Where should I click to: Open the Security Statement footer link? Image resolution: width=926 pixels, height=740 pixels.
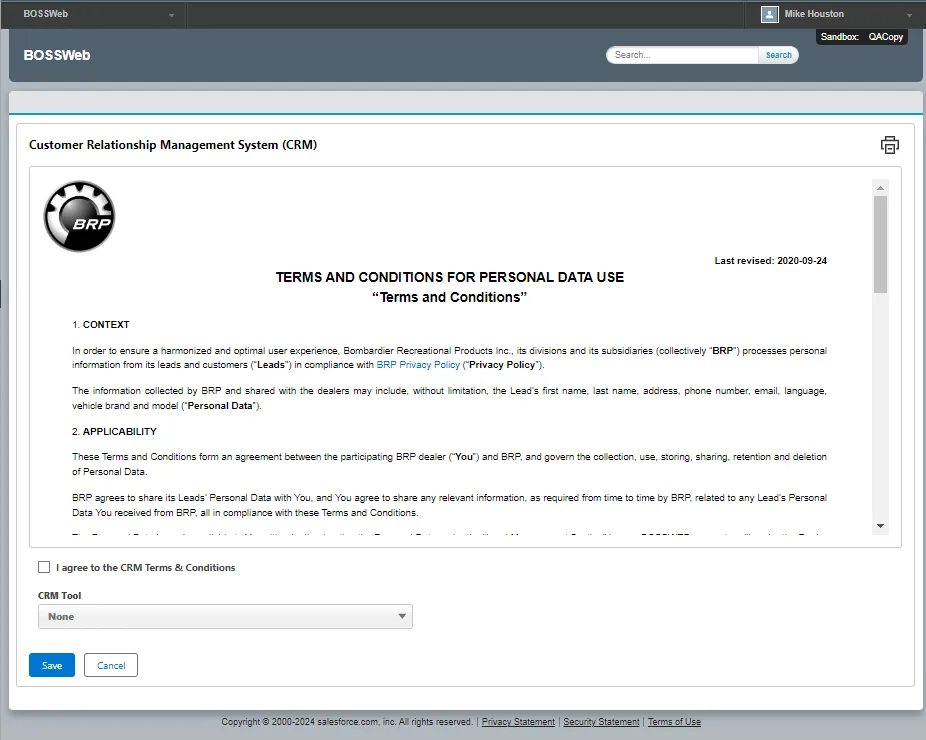click(601, 722)
